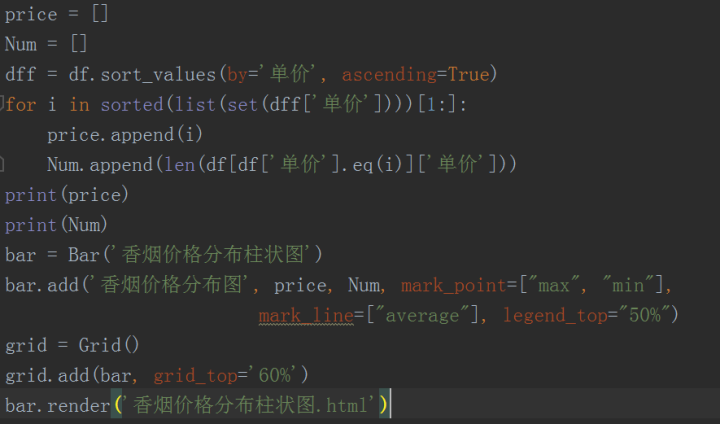Click the underlined 'mark_line' argument
The width and height of the screenshot is (720, 424).
pyautogui.click(x=306, y=316)
